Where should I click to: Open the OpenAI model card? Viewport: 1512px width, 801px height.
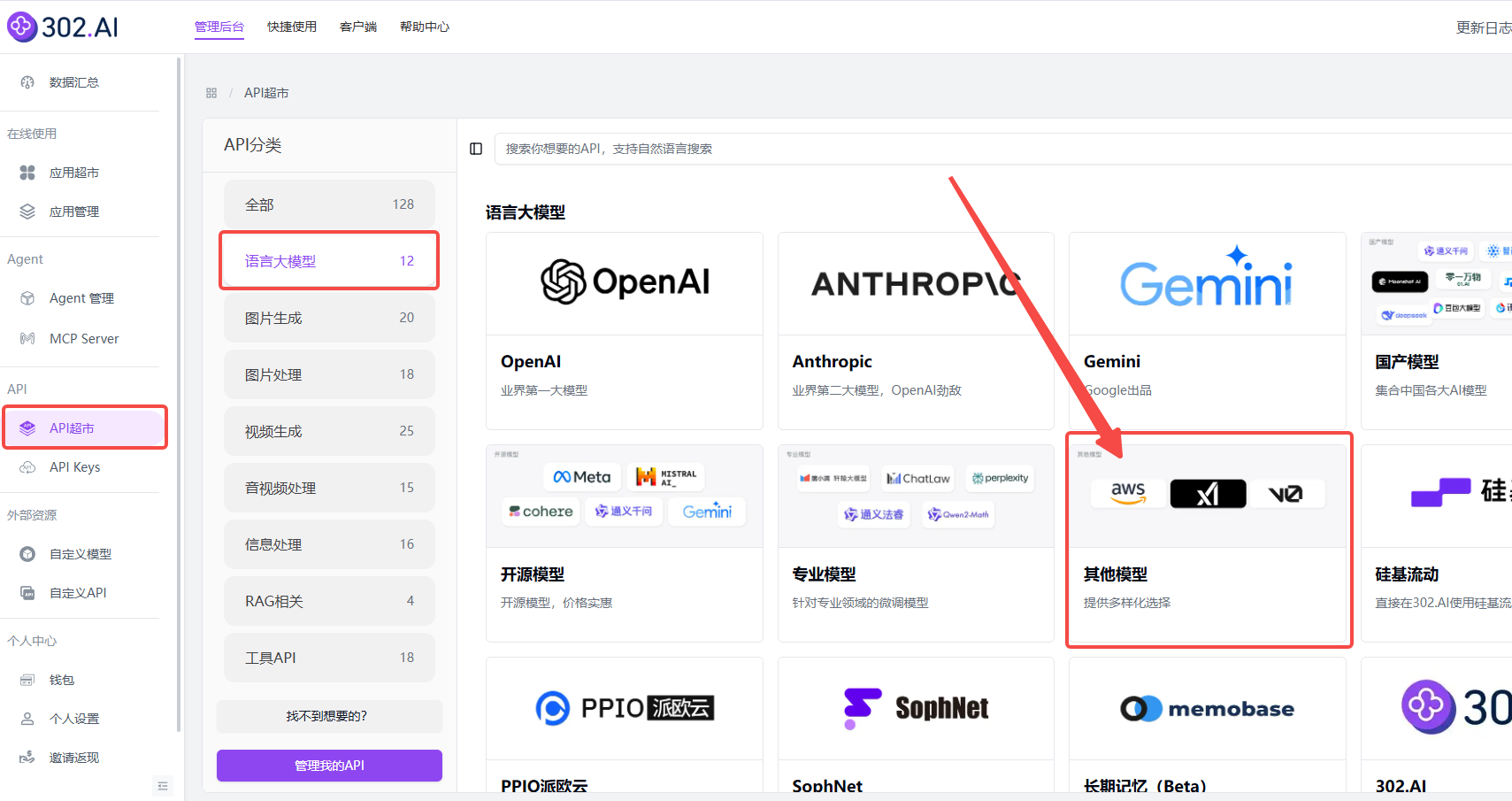[625, 331]
